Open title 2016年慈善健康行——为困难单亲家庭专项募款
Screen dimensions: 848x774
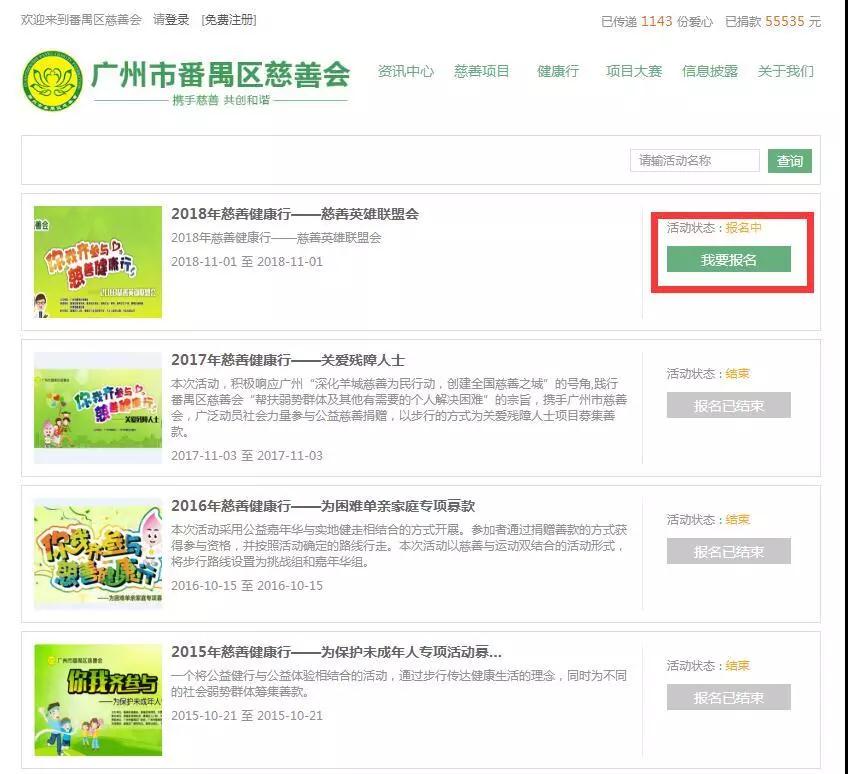point(323,506)
